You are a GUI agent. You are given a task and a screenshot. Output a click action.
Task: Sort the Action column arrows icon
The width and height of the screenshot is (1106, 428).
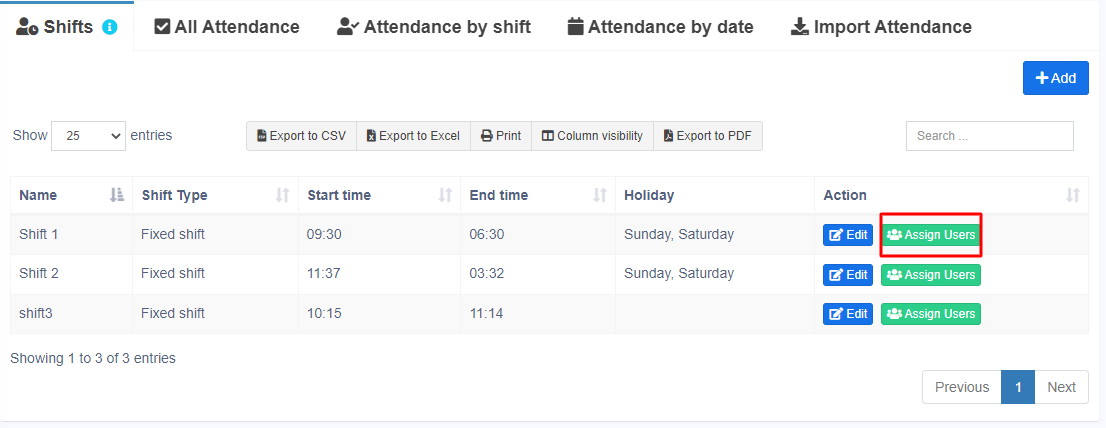point(1073,195)
